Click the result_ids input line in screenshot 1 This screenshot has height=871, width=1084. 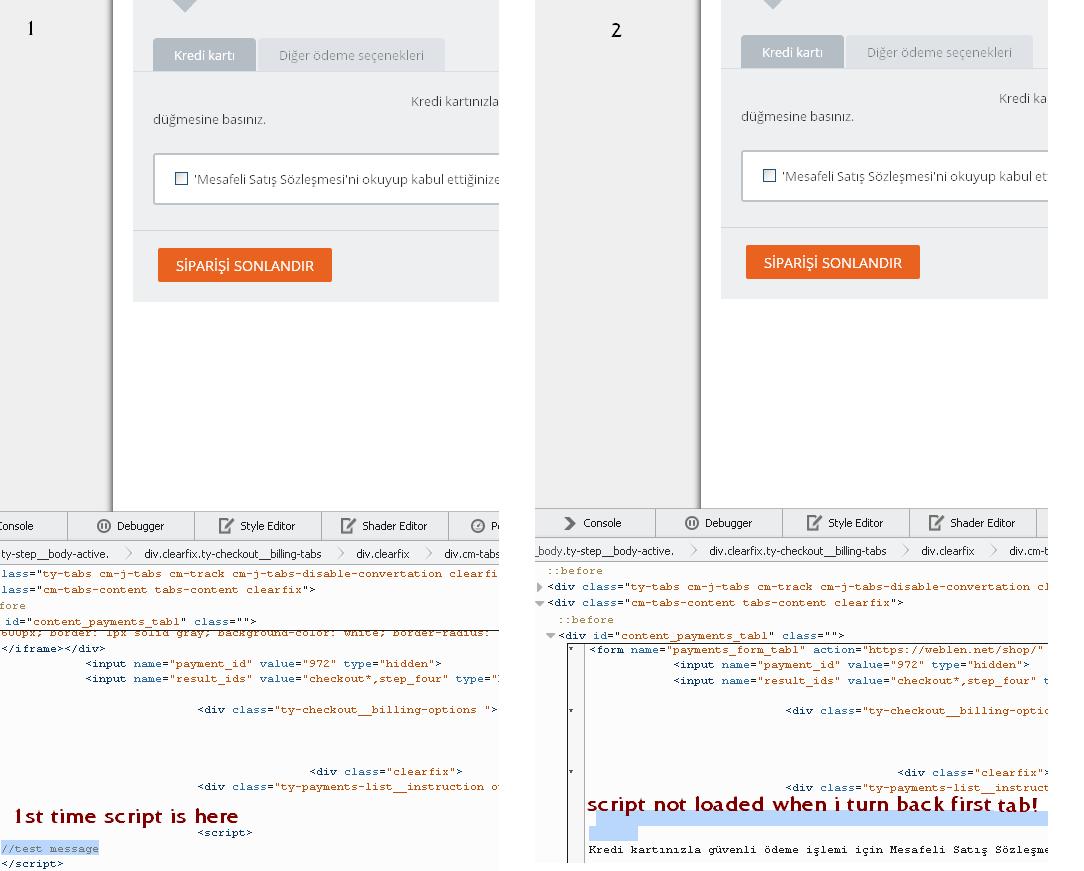point(292,679)
